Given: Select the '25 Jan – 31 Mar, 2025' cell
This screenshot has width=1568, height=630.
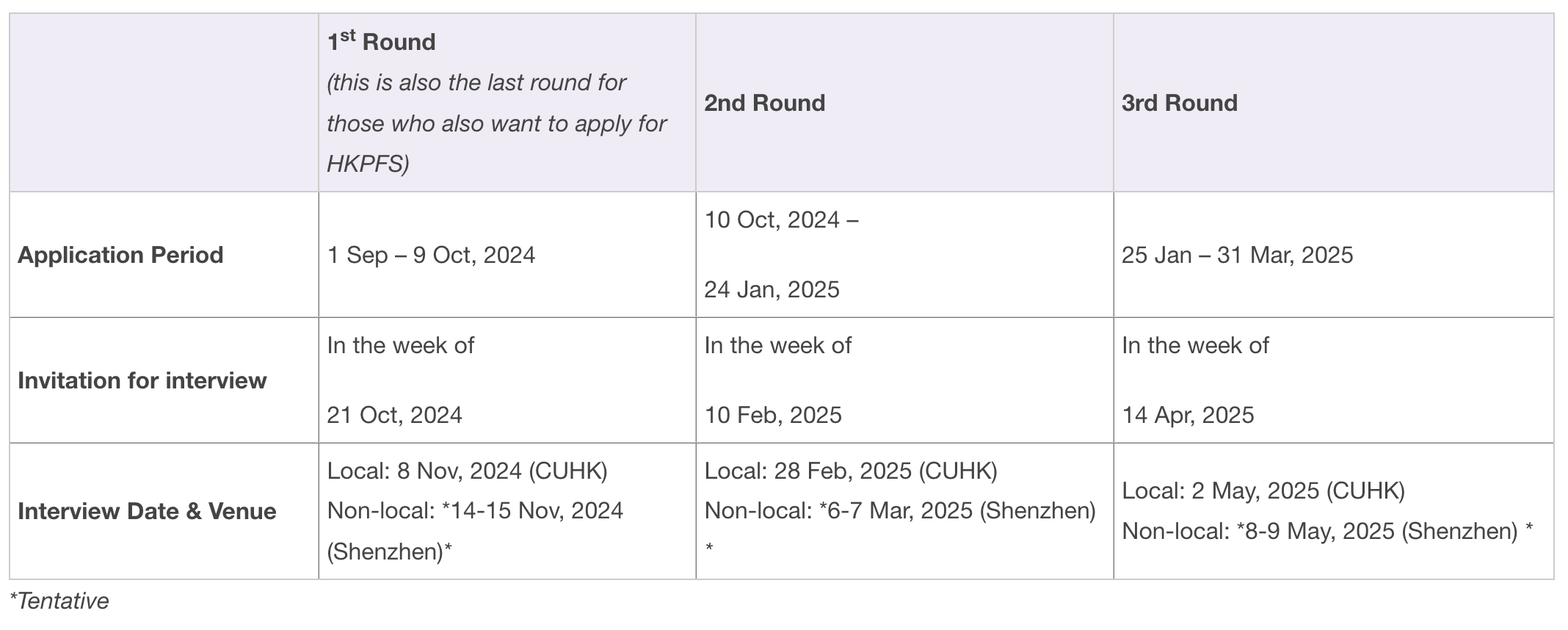Looking at the screenshot, I should [x=1333, y=255].
